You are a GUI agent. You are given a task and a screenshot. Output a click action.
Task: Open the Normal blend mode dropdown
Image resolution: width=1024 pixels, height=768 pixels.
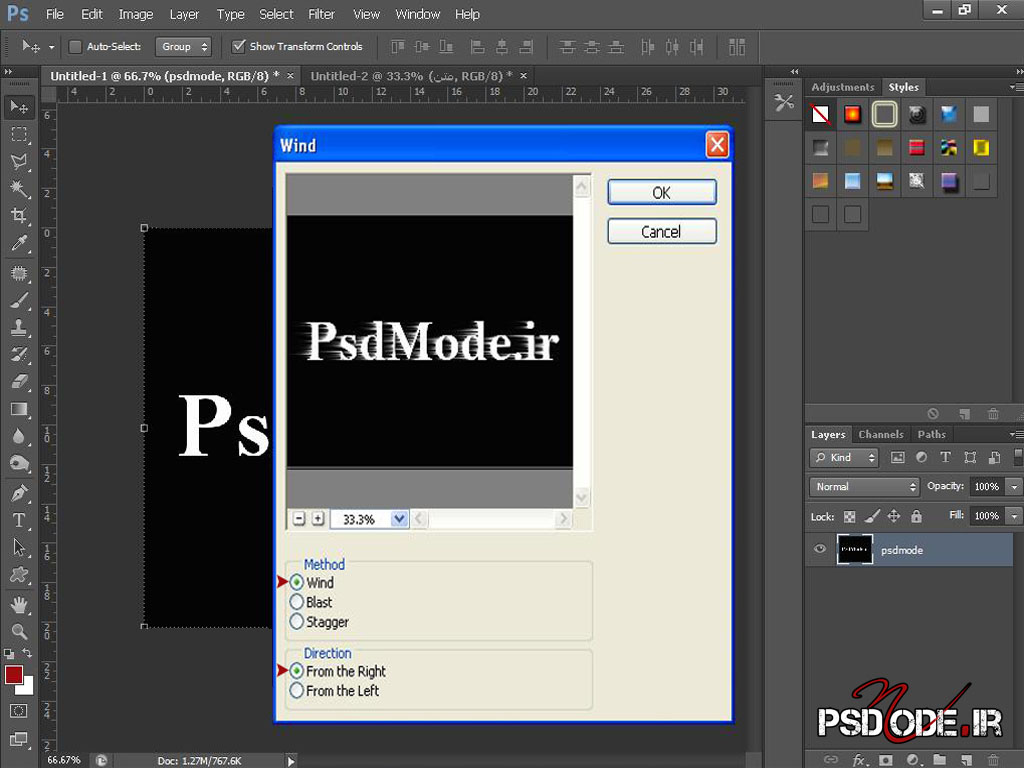point(865,487)
